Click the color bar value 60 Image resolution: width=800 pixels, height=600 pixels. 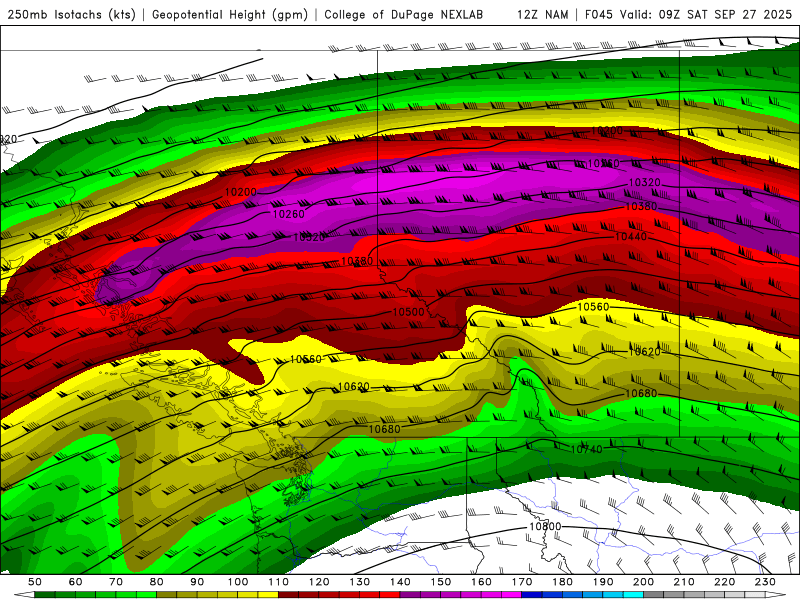(76, 582)
